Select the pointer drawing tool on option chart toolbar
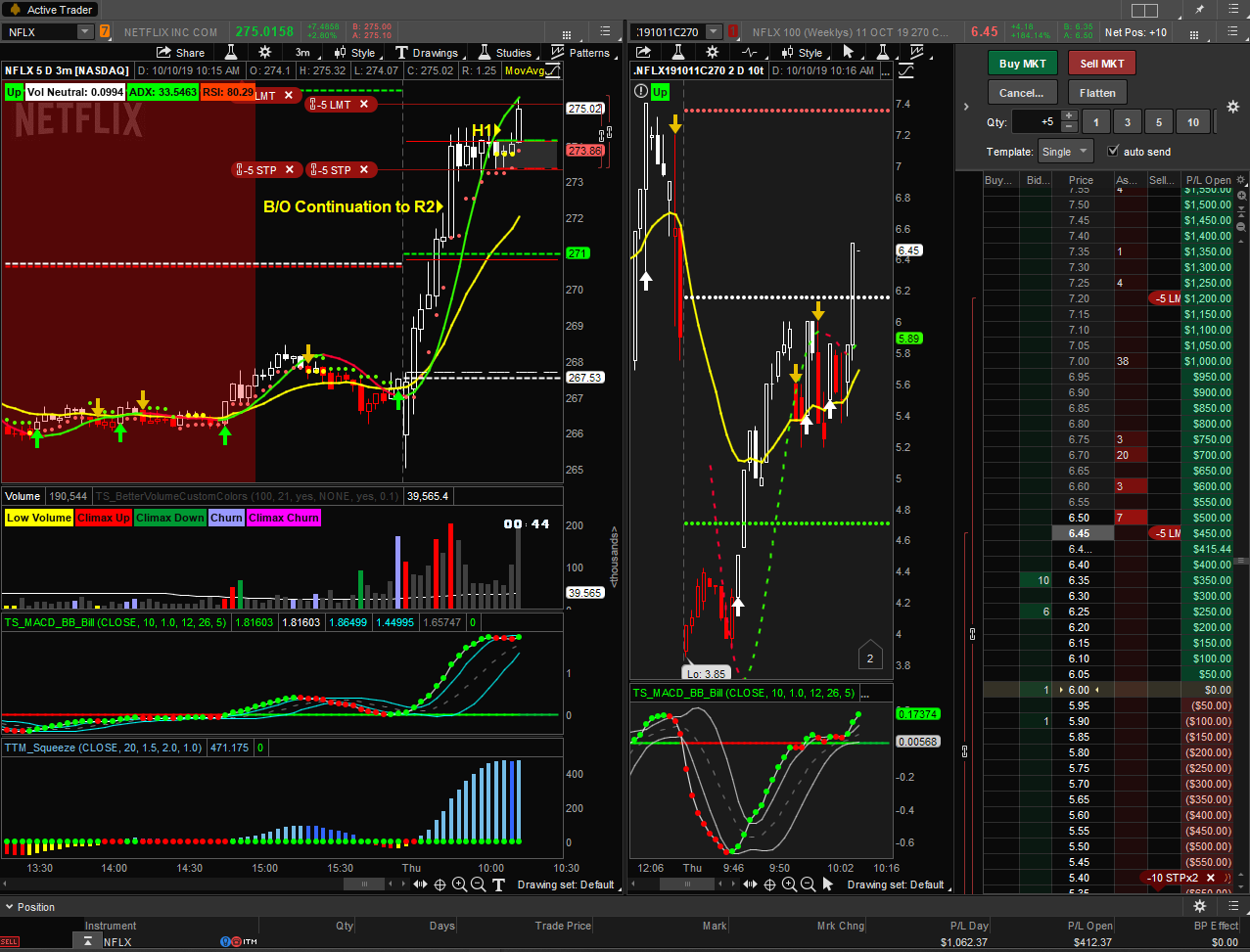Image resolution: width=1250 pixels, height=952 pixels. click(849, 53)
